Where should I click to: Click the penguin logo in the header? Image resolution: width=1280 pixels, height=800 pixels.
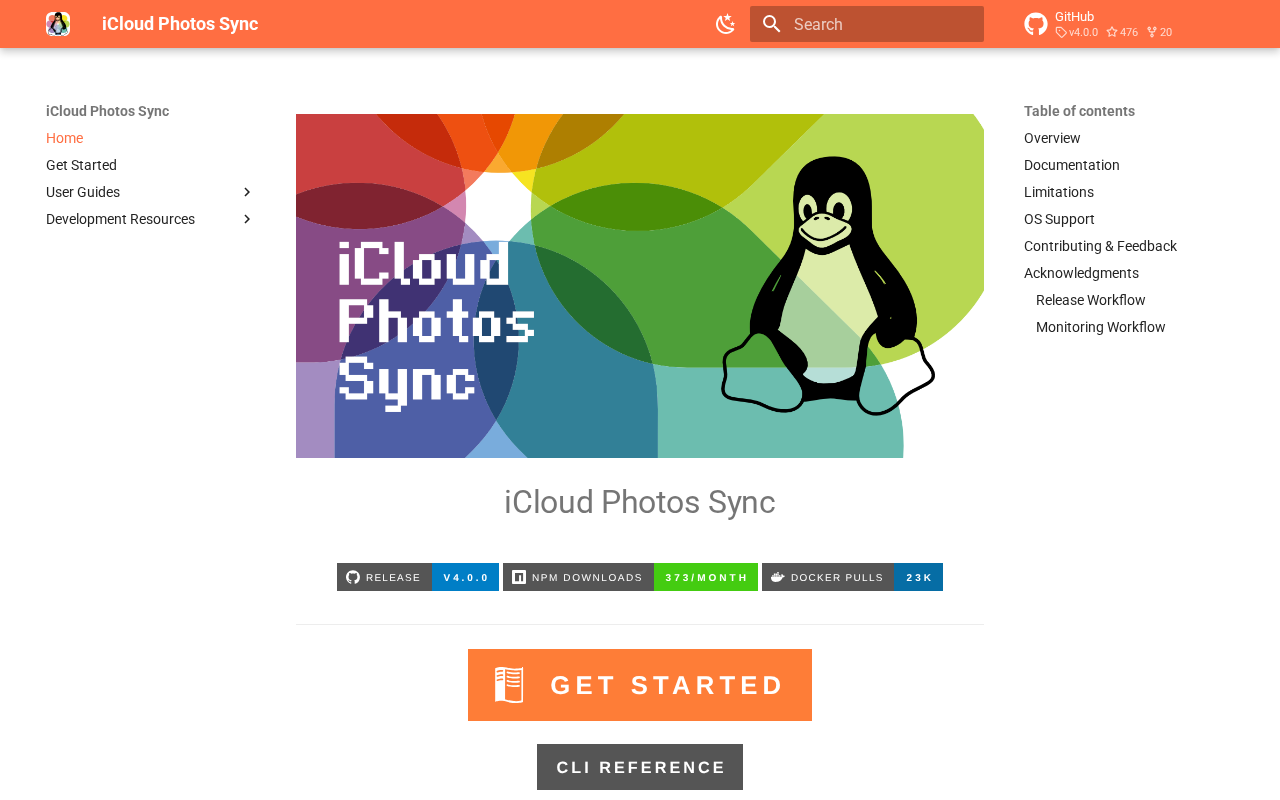coord(58,24)
